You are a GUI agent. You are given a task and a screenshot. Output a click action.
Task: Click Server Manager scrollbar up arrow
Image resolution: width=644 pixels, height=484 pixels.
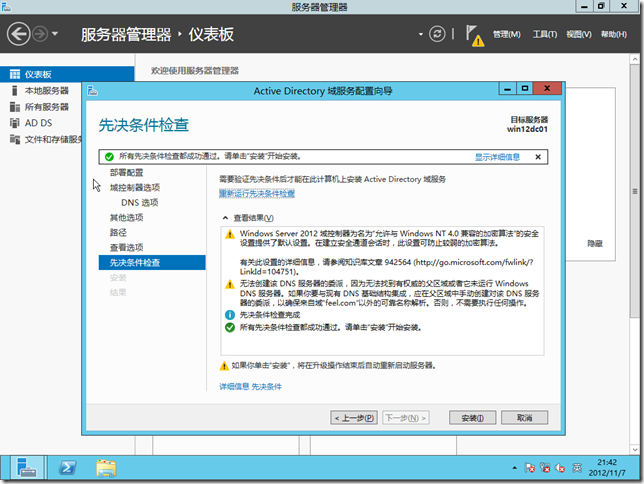tap(635, 59)
